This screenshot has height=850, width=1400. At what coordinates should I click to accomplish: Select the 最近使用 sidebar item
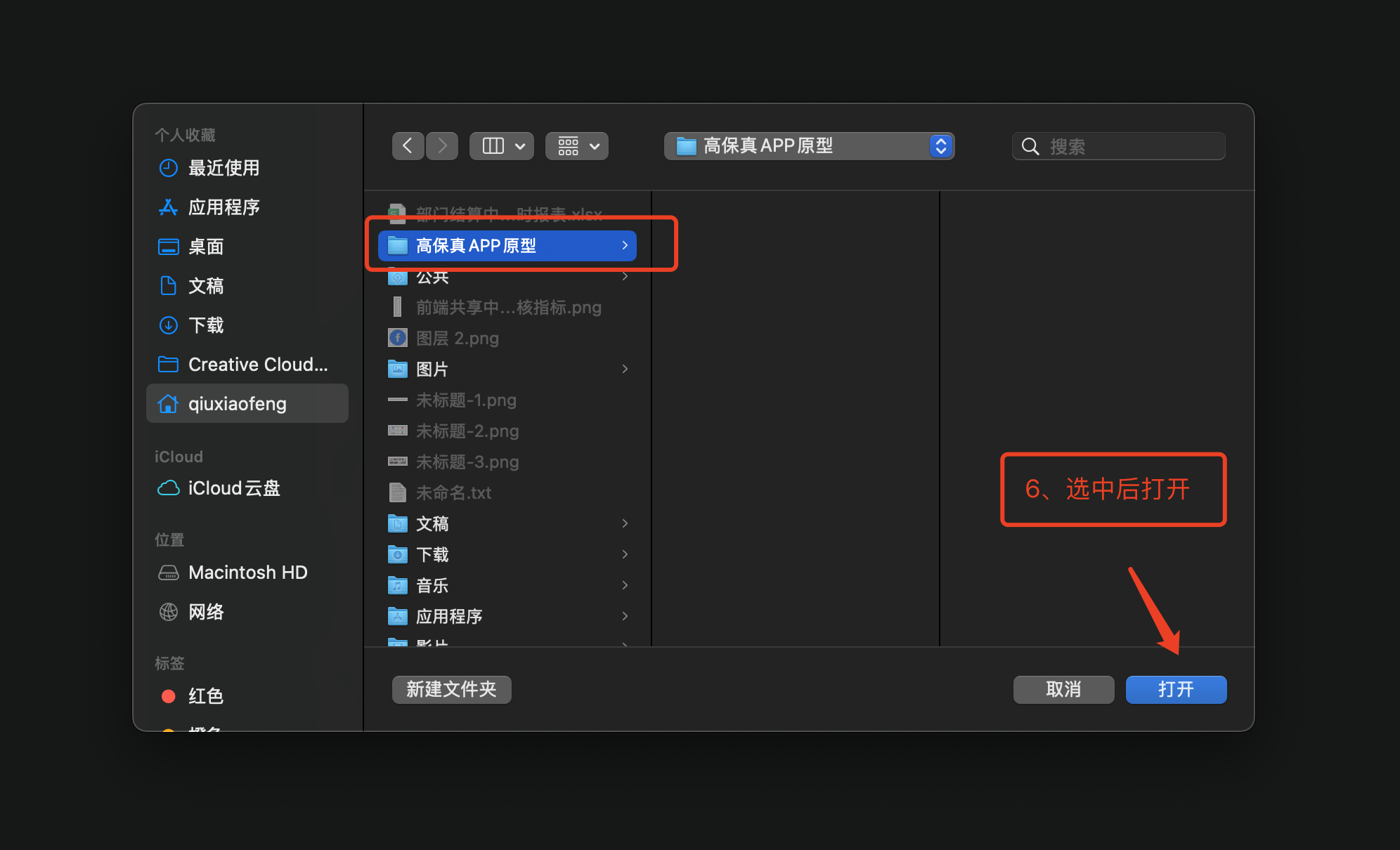click(223, 168)
